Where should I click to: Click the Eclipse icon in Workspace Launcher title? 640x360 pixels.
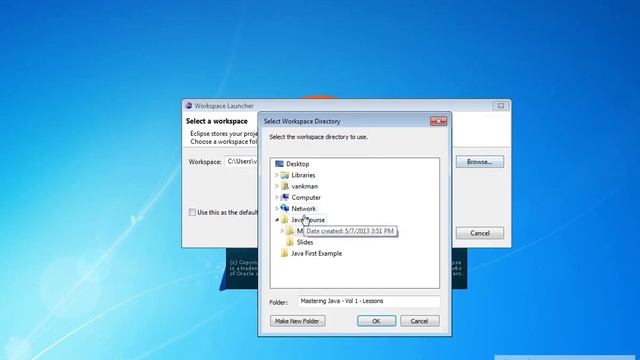[x=189, y=106]
